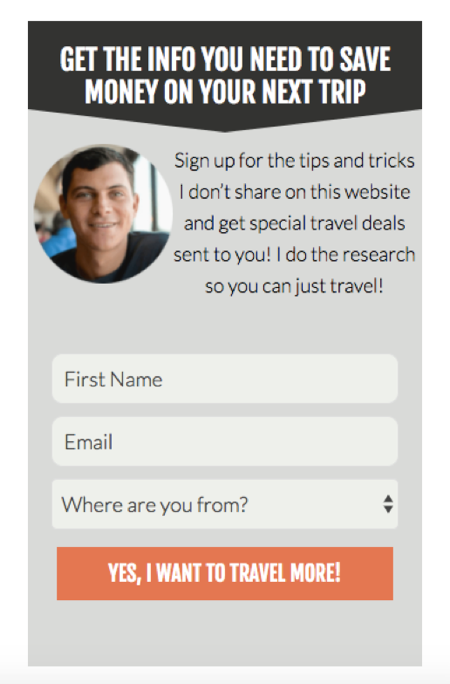Click the upward arrow of country selector
Image resolution: width=450 pixels, height=684 pixels.
click(x=388, y=499)
